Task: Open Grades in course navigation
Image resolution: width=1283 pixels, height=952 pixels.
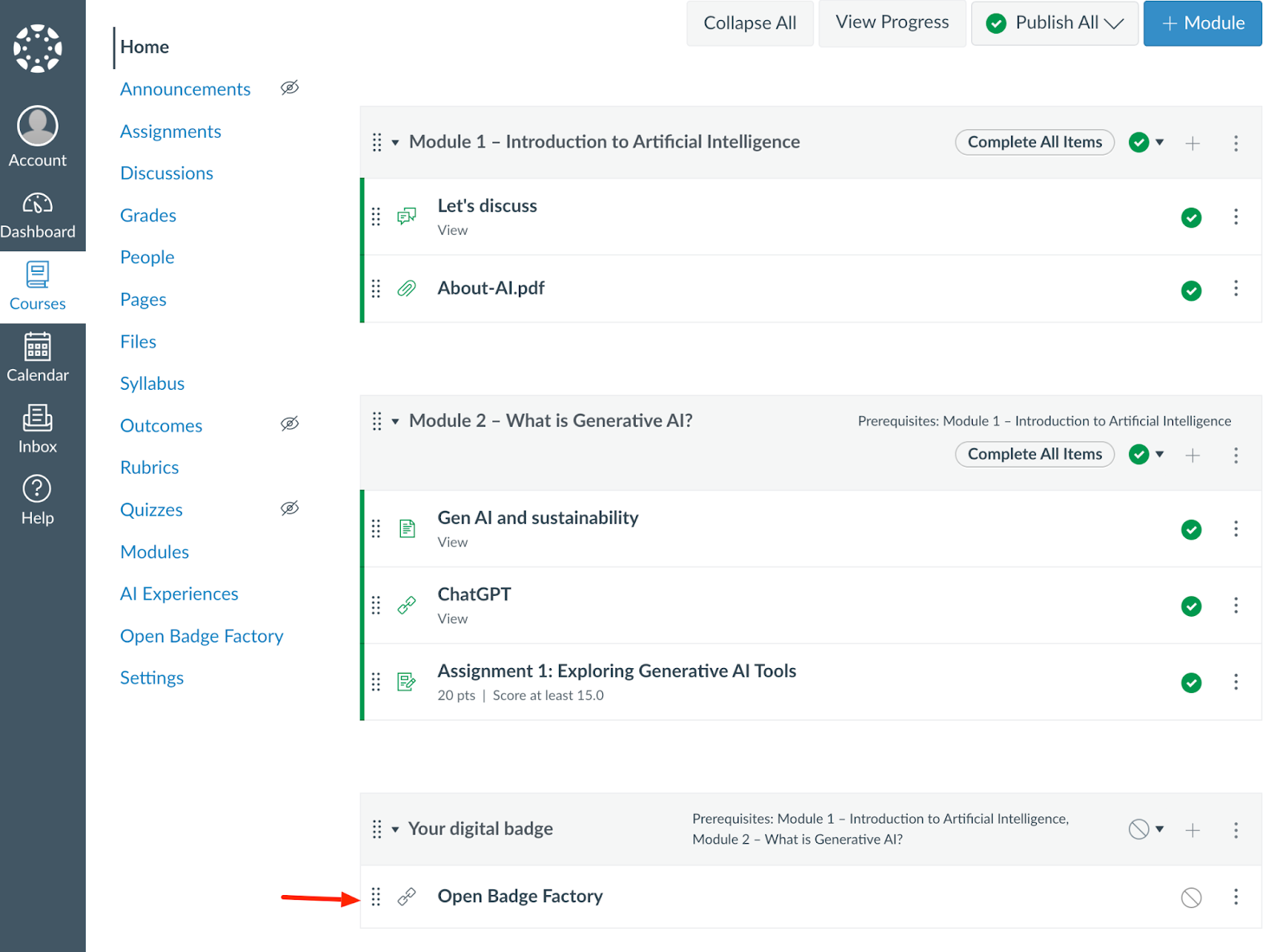Action: point(148,216)
